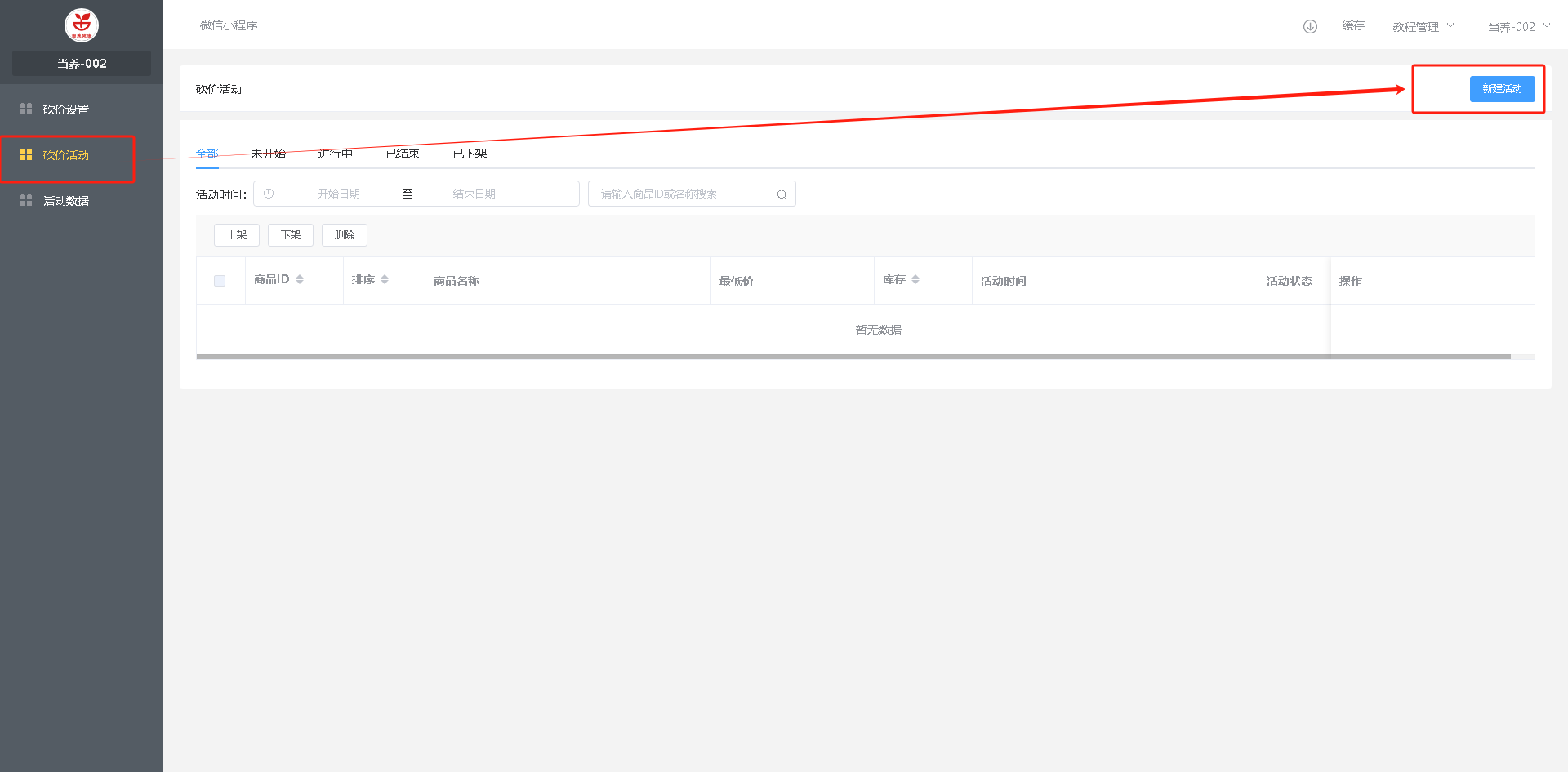The height and width of the screenshot is (772, 1568).
Task: Focus the product ID or name search field
Action: click(x=682, y=194)
